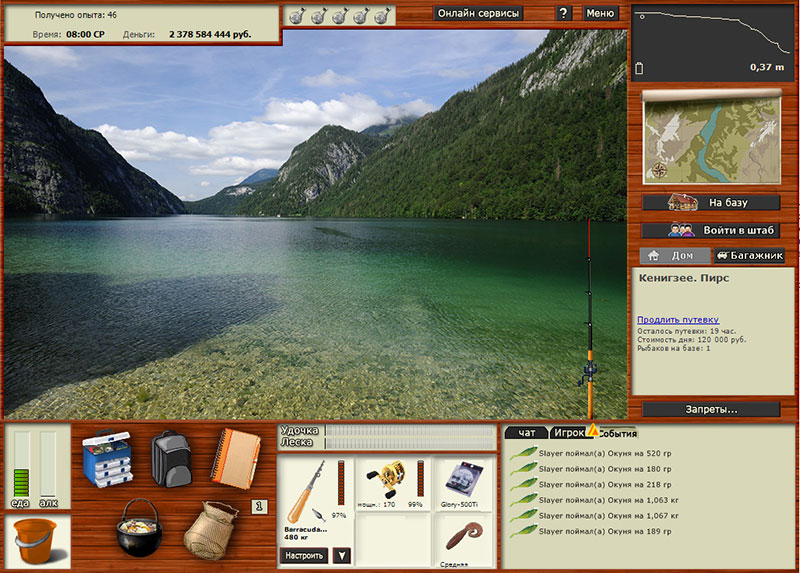Click the time value 08:00 СР
Viewport: 800px width, 573px height.
85,34
